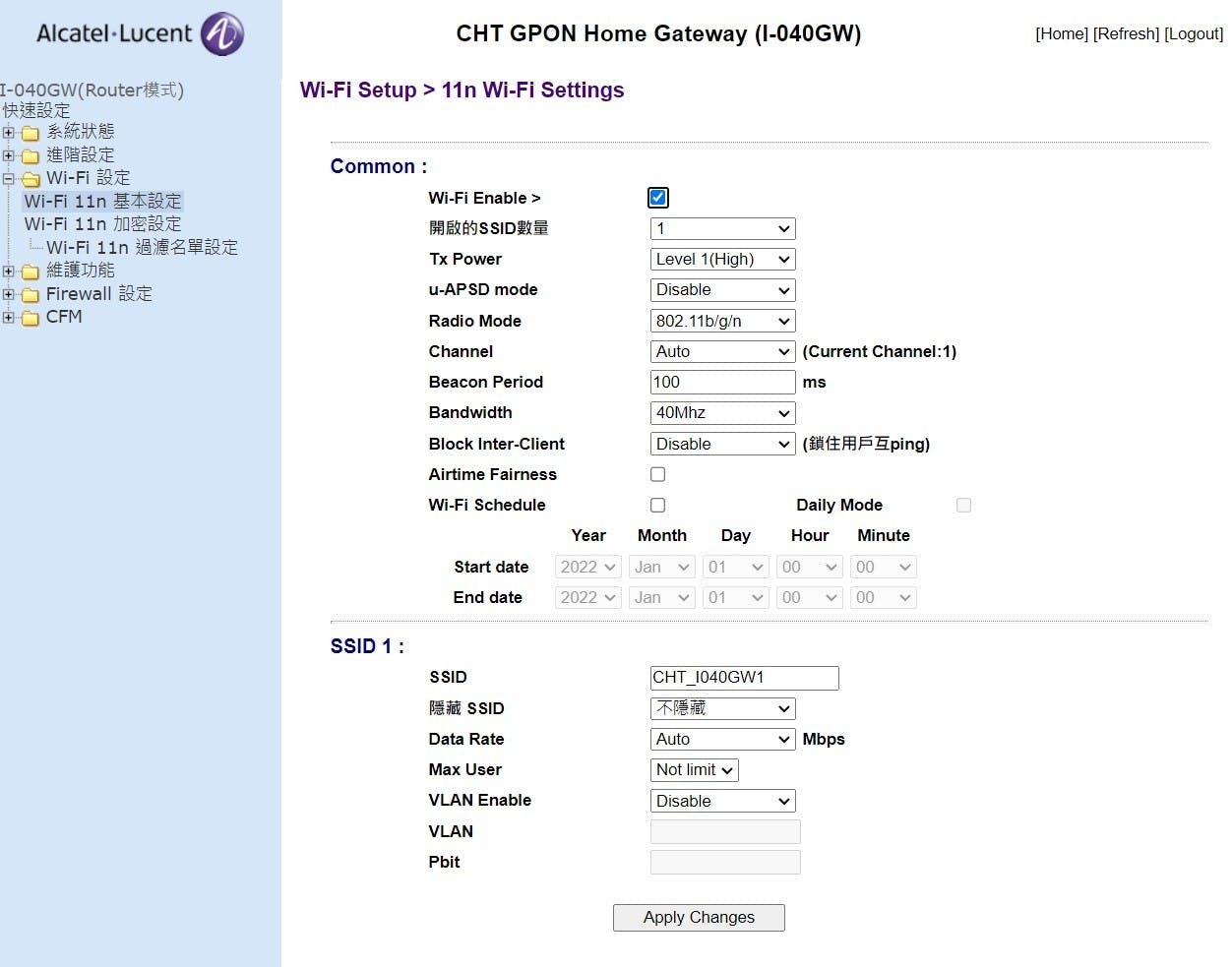Open the Max User dropdown
Image resolution: width=1232 pixels, height=967 pixels.
695,770
